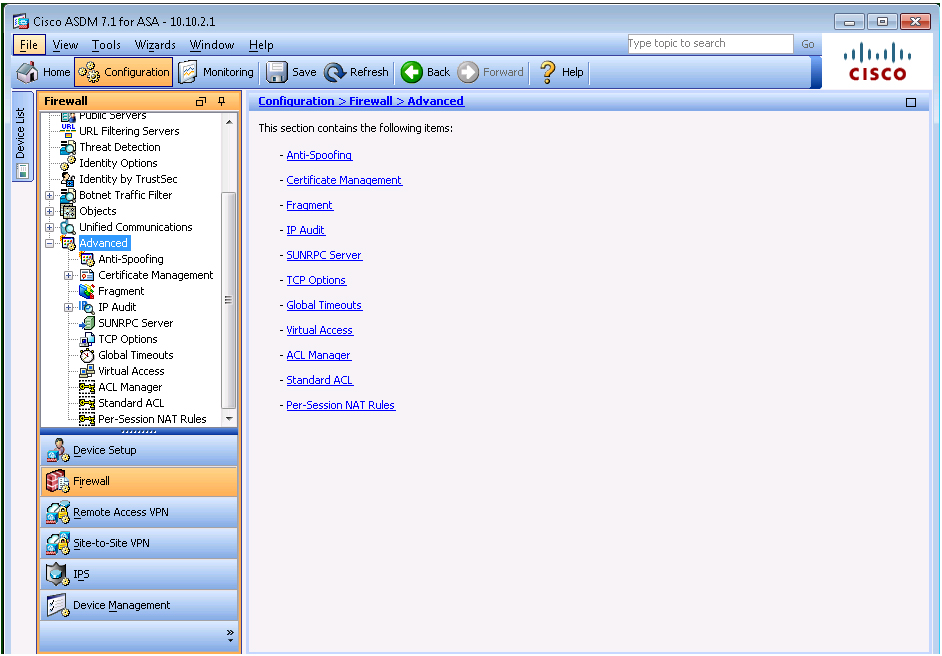Click the Home toolbar icon

pos(29,72)
